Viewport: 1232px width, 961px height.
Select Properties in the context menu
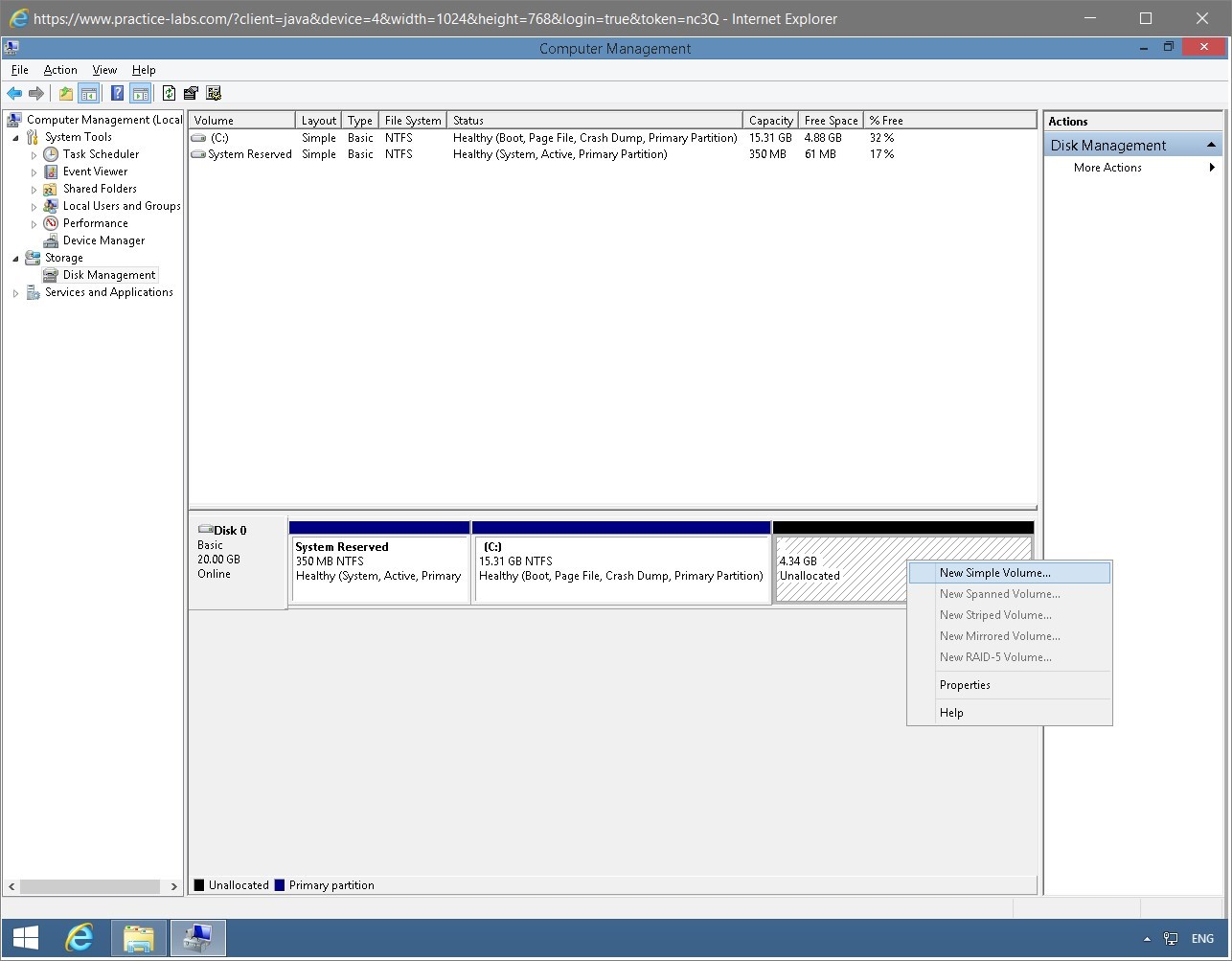click(x=964, y=685)
